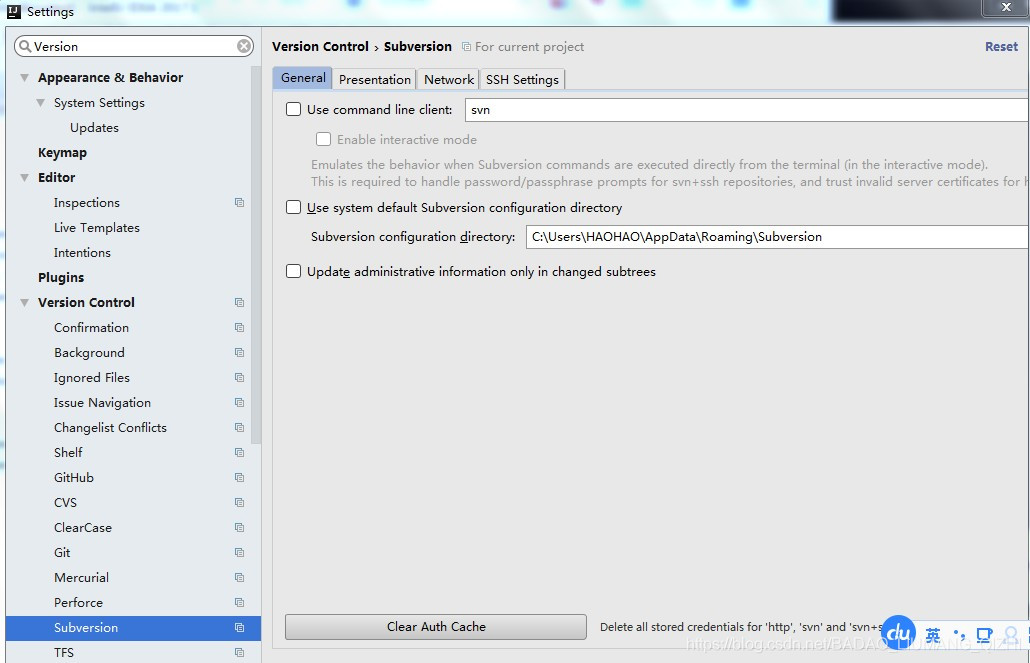
Task: Click the project icon beside Inspections
Action: pyautogui.click(x=239, y=202)
